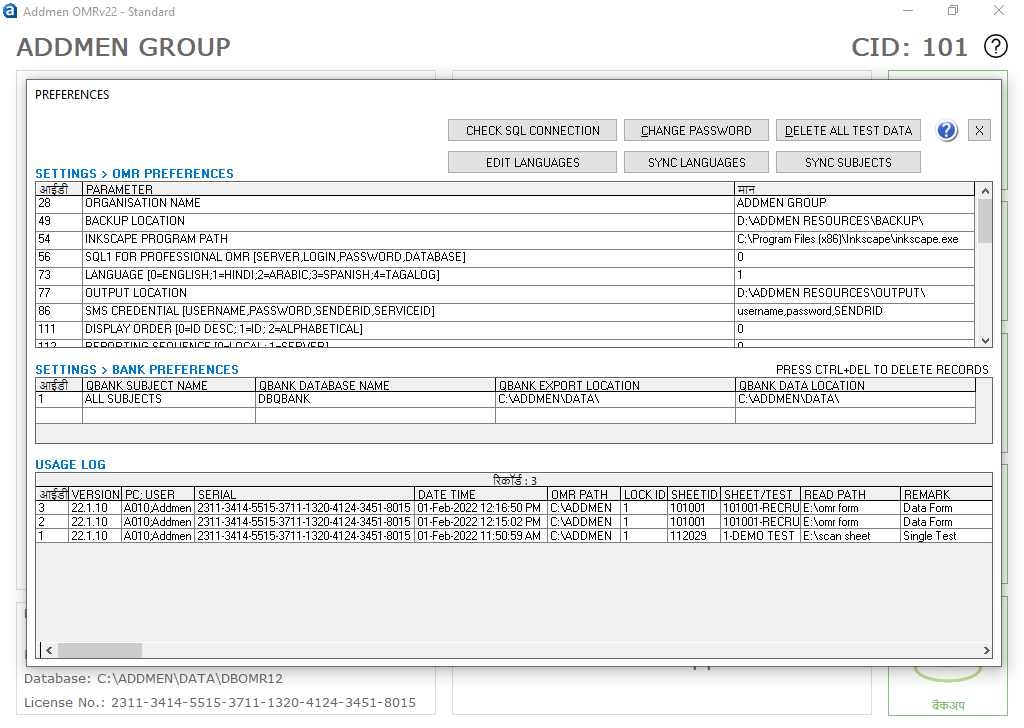The width and height of the screenshot is (1024, 728).
Task: Open the help circle icon beside CID: 101
Action: [x=995, y=47]
